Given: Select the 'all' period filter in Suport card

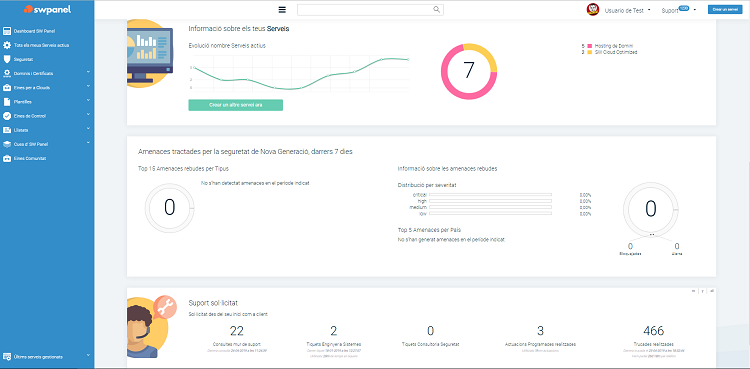Looking at the screenshot, I should [712, 291].
